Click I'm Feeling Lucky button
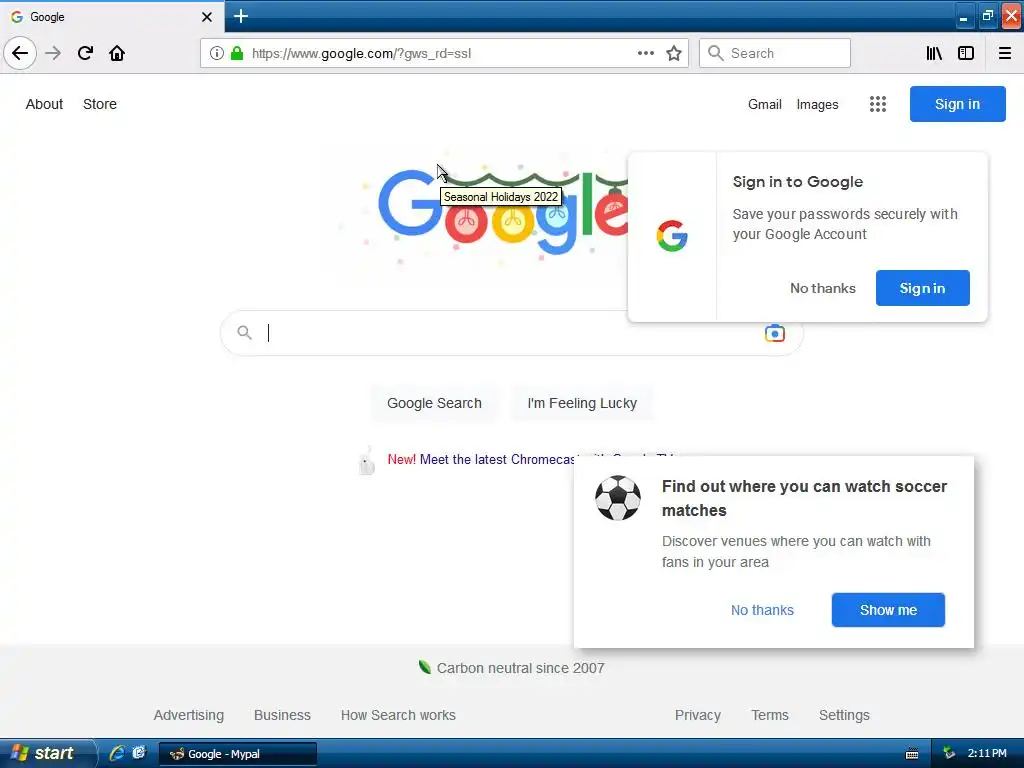1024x768 pixels. 582,403
